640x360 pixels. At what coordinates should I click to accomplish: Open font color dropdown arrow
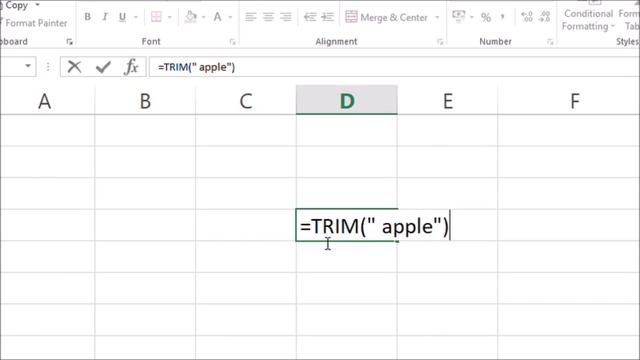230,17
